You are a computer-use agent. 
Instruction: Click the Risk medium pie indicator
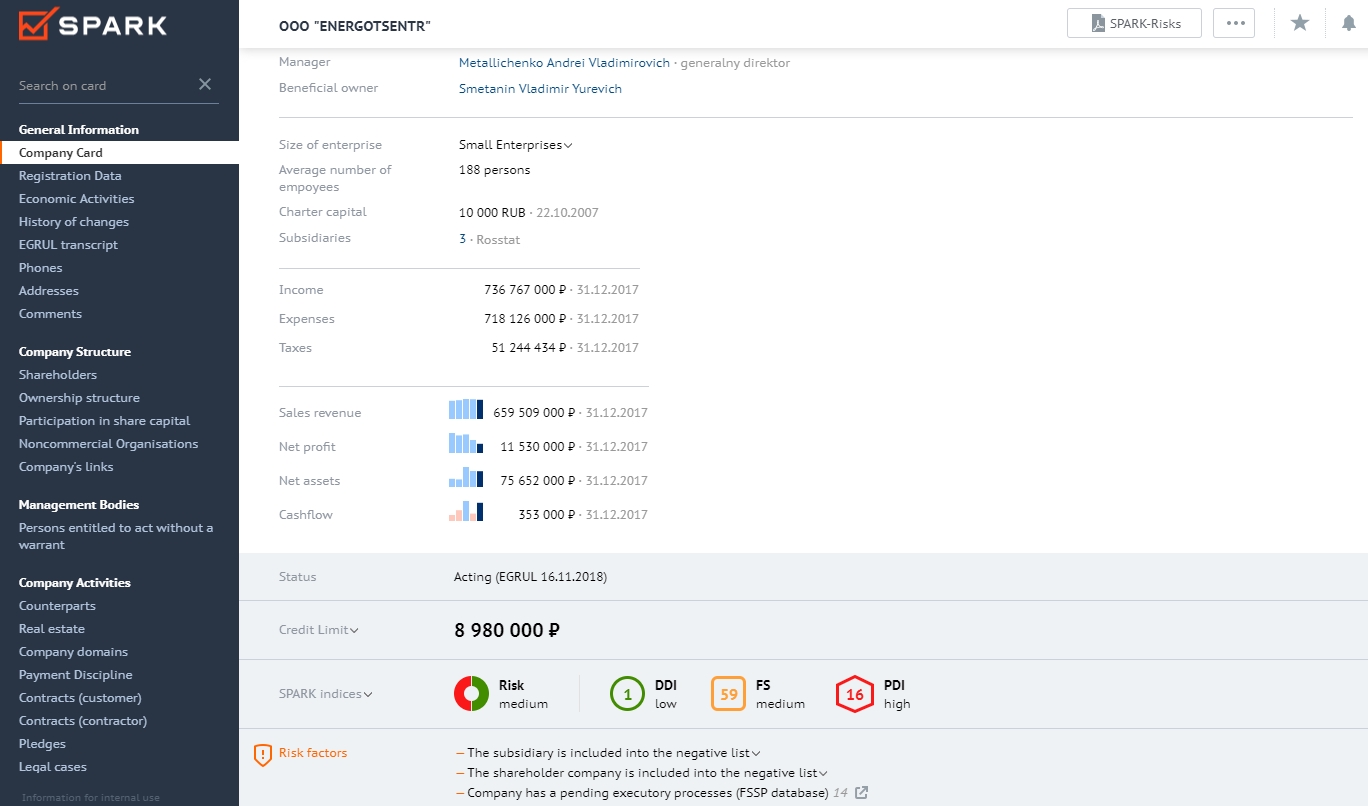click(471, 694)
